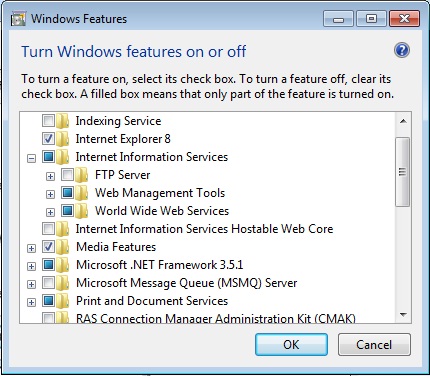Viewport: 430px width, 378px height.
Task: Expand the Media Features node
Action: click(31, 248)
